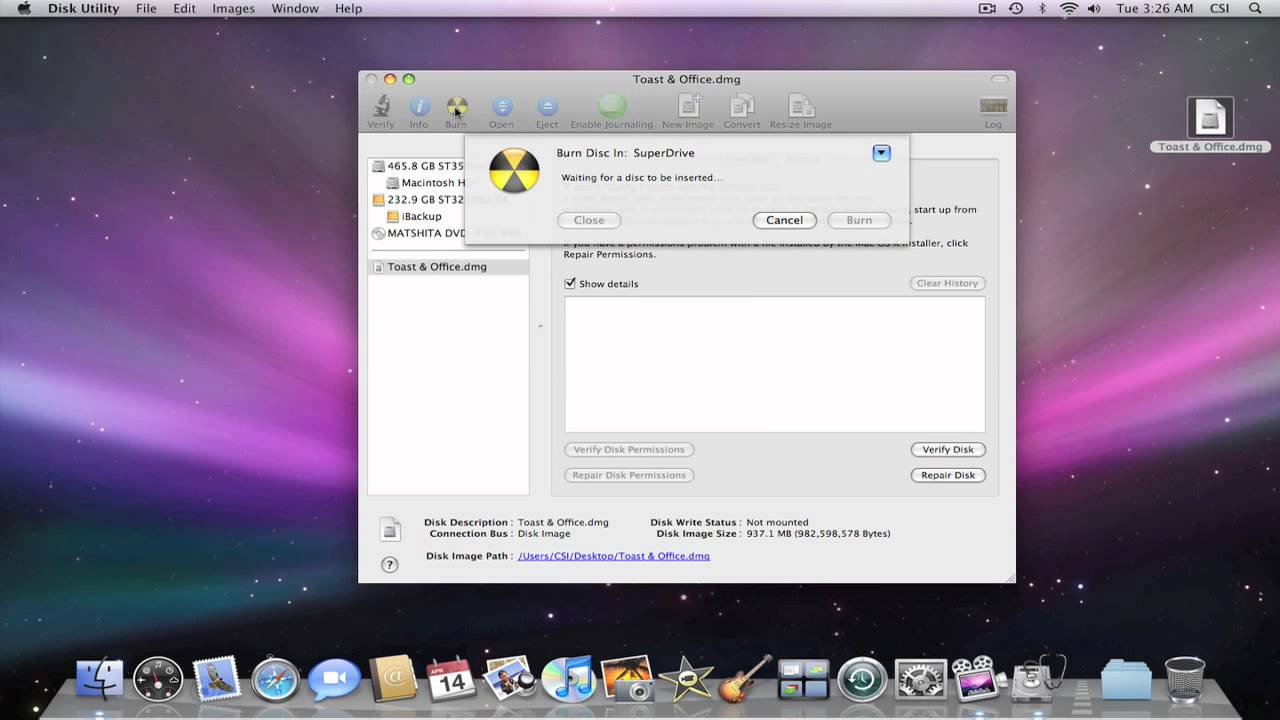The width and height of the screenshot is (1280, 720).
Task: Uncheck the Show details checkbox
Action: pyautogui.click(x=570, y=283)
